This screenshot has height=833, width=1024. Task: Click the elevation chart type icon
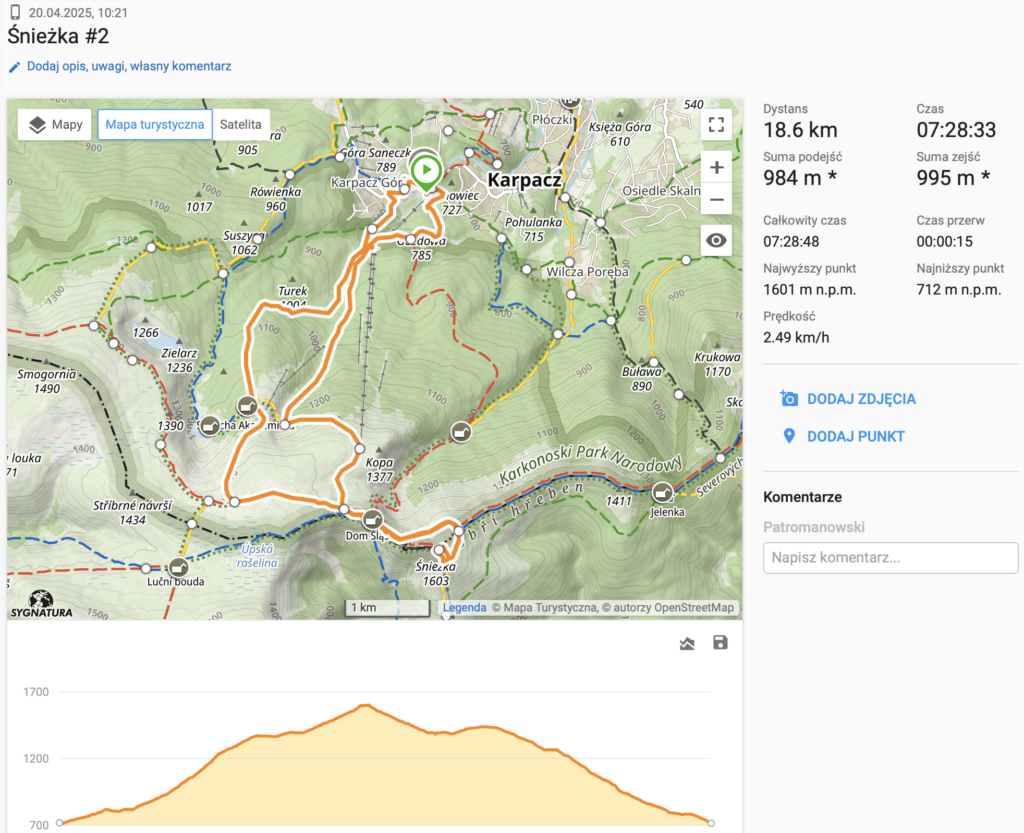pyautogui.click(x=687, y=643)
